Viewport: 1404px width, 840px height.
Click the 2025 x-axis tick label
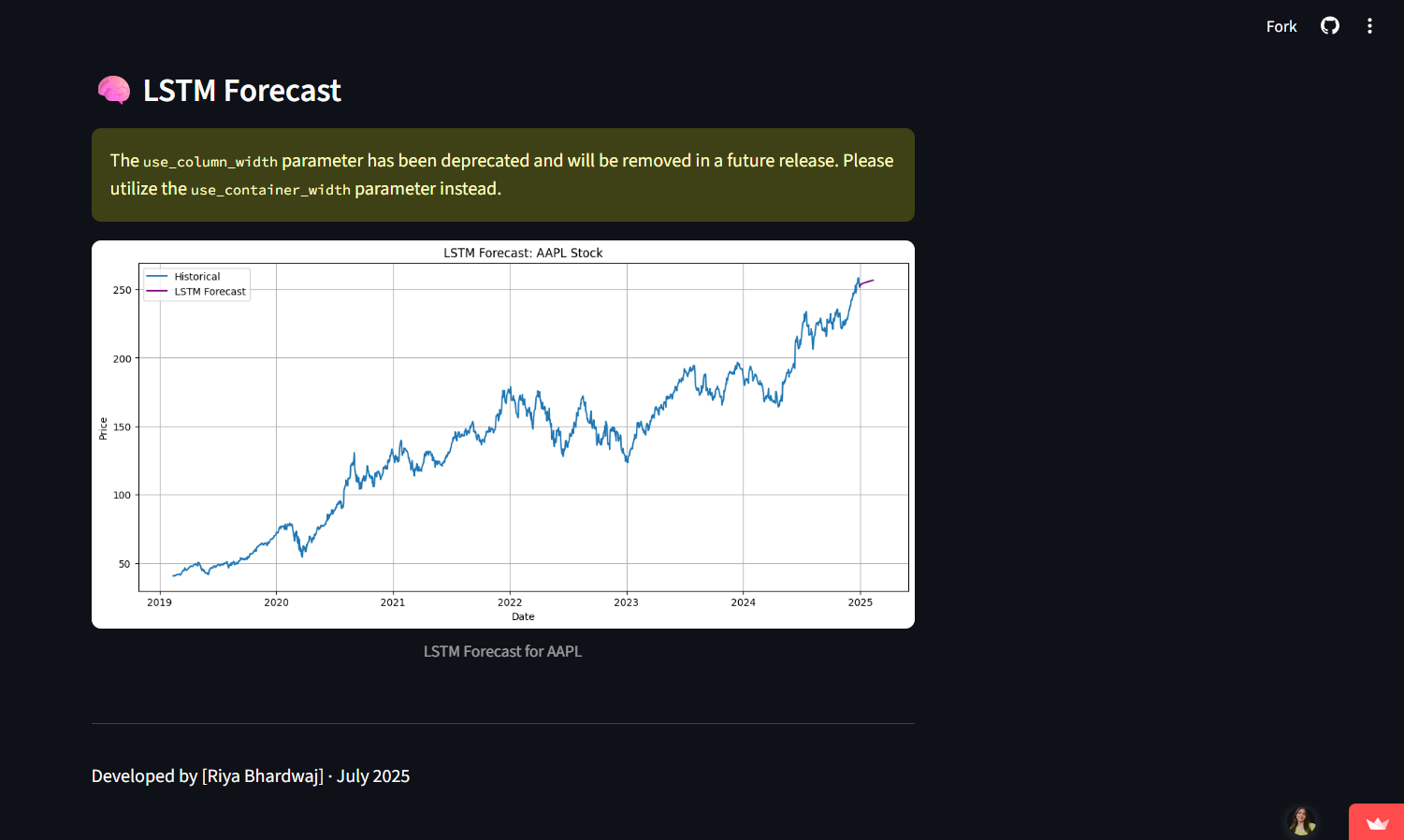860,602
